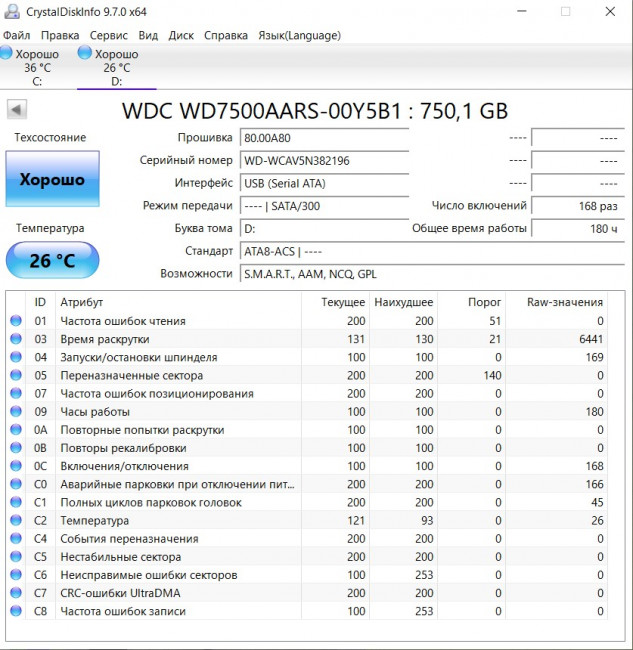This screenshot has height=650, width=633.
Task: Select the row Частота ошибок чтения
Action: (307, 320)
